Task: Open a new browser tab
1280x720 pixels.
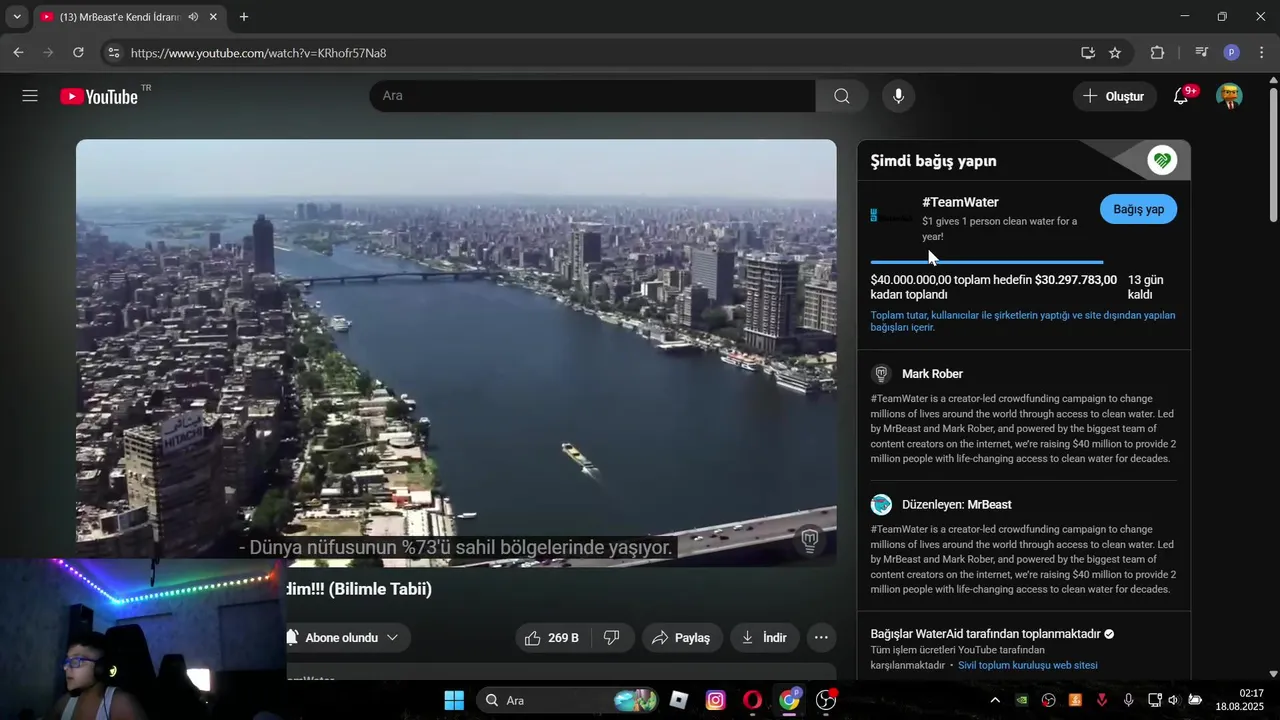Action: (x=244, y=17)
